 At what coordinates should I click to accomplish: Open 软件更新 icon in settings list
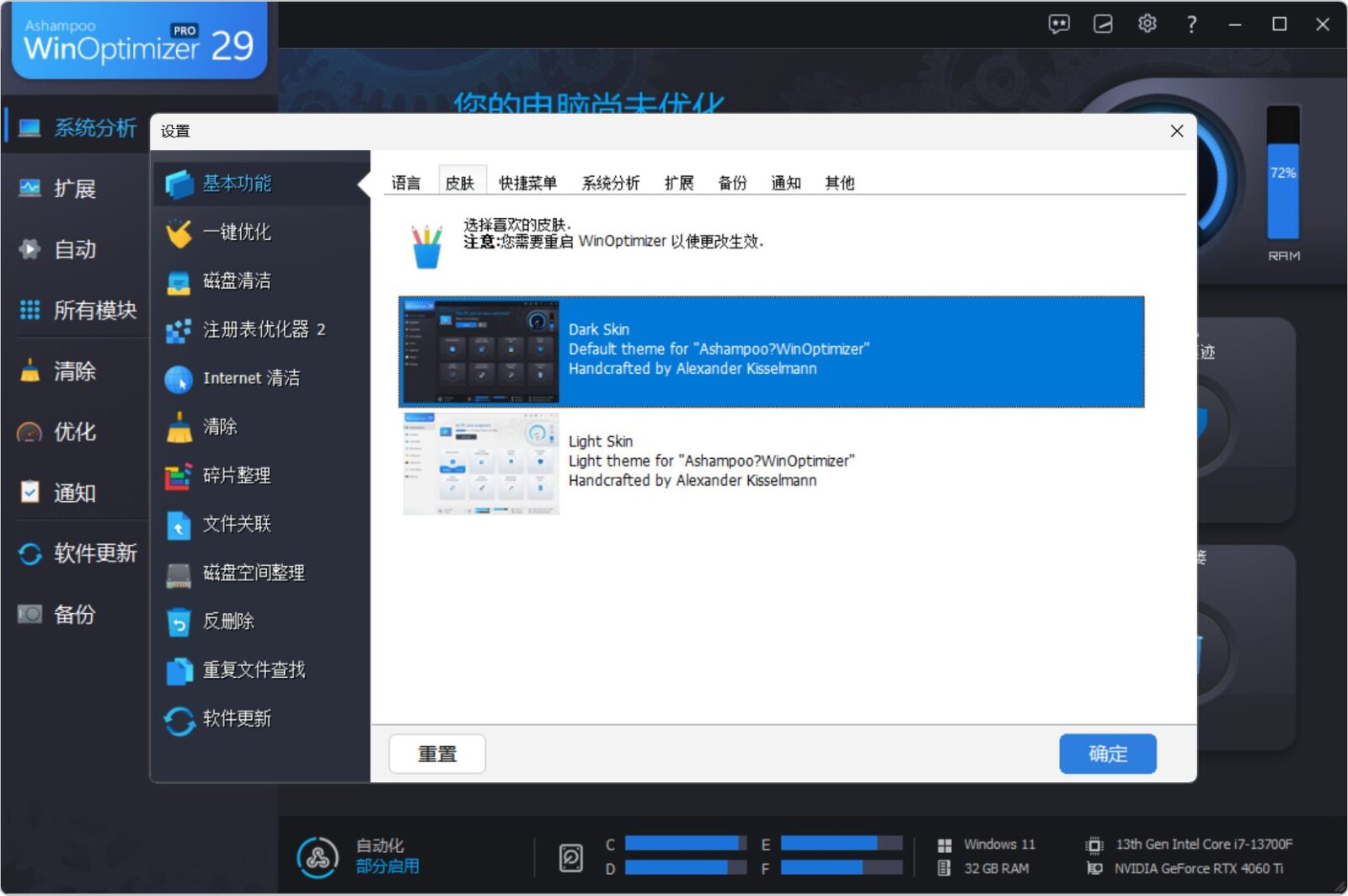pyautogui.click(x=179, y=720)
